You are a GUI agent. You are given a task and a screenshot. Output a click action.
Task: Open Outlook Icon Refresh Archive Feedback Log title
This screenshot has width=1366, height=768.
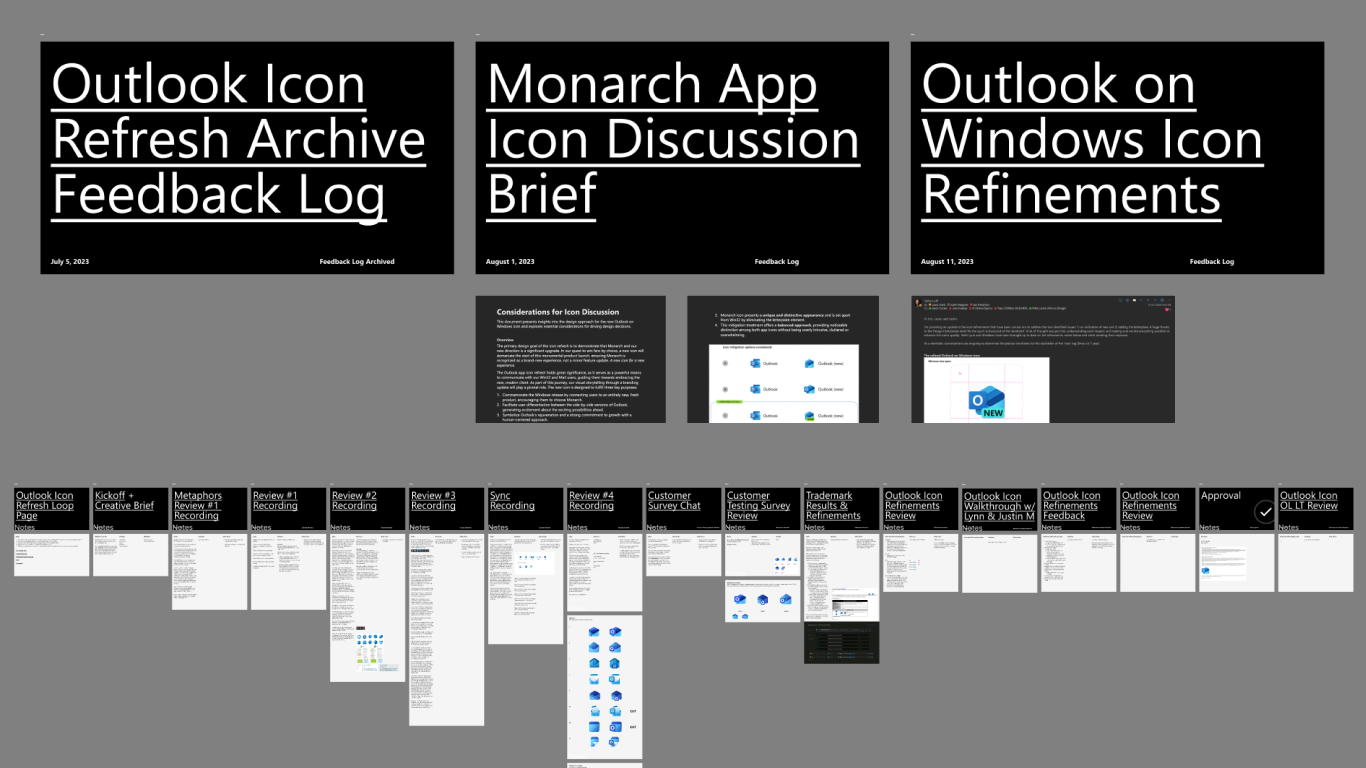coord(238,139)
